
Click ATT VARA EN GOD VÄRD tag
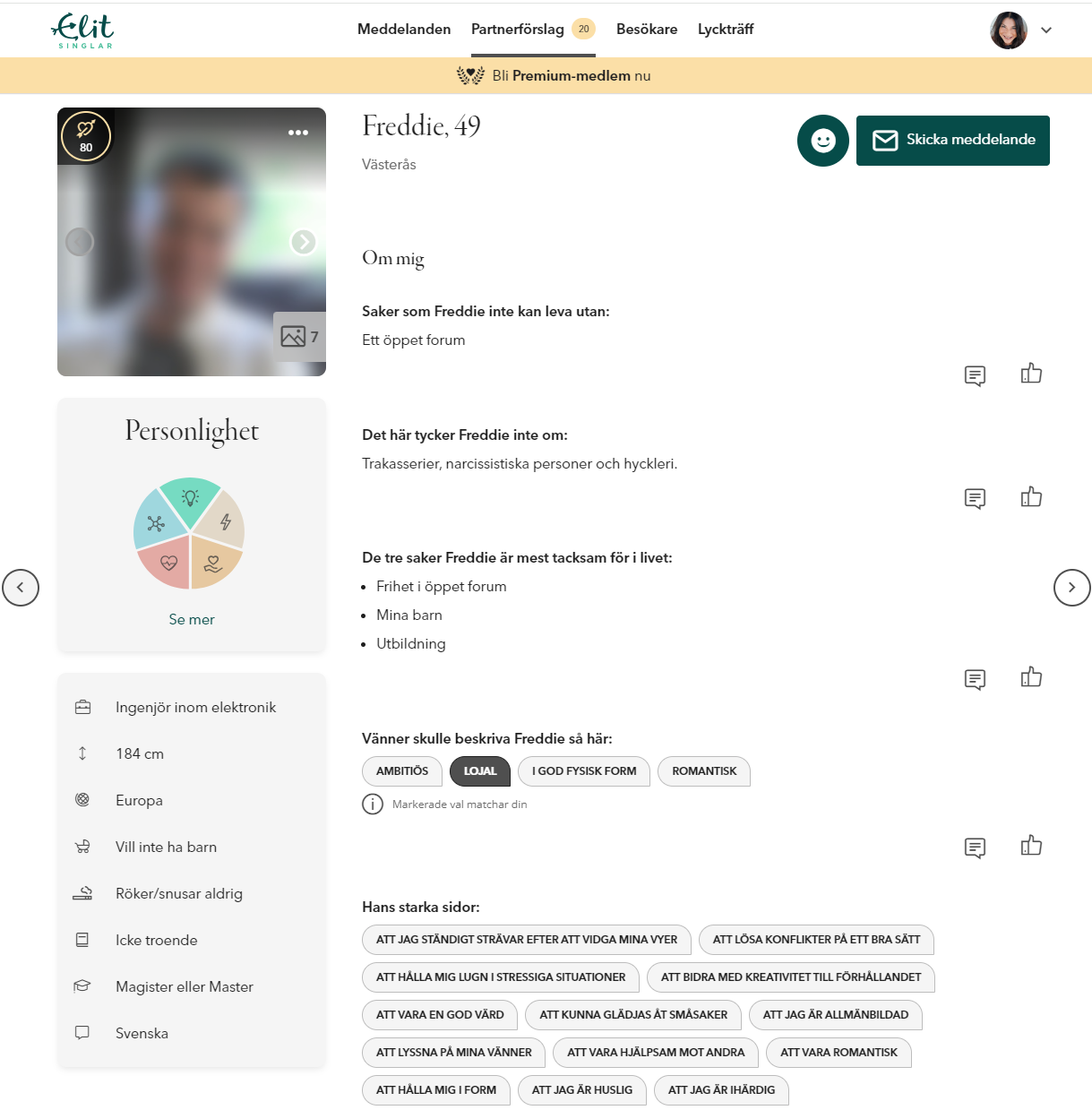pyautogui.click(x=440, y=1015)
